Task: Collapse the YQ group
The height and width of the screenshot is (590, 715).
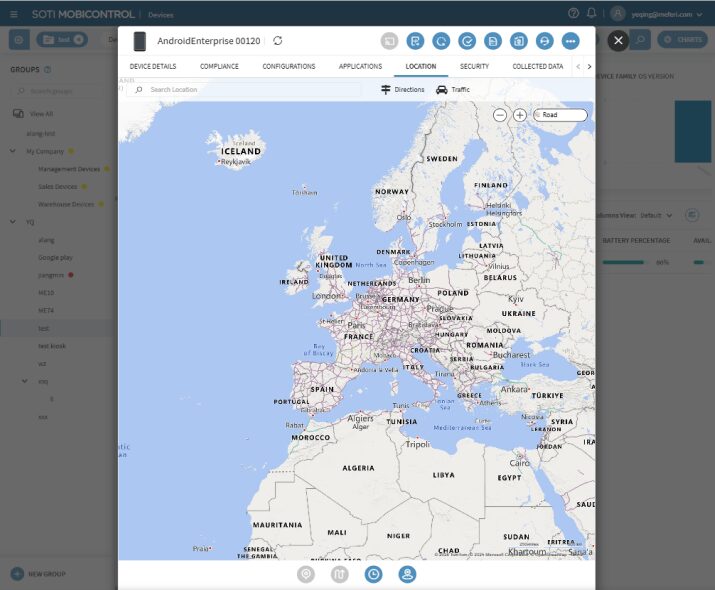Action: [x=12, y=222]
